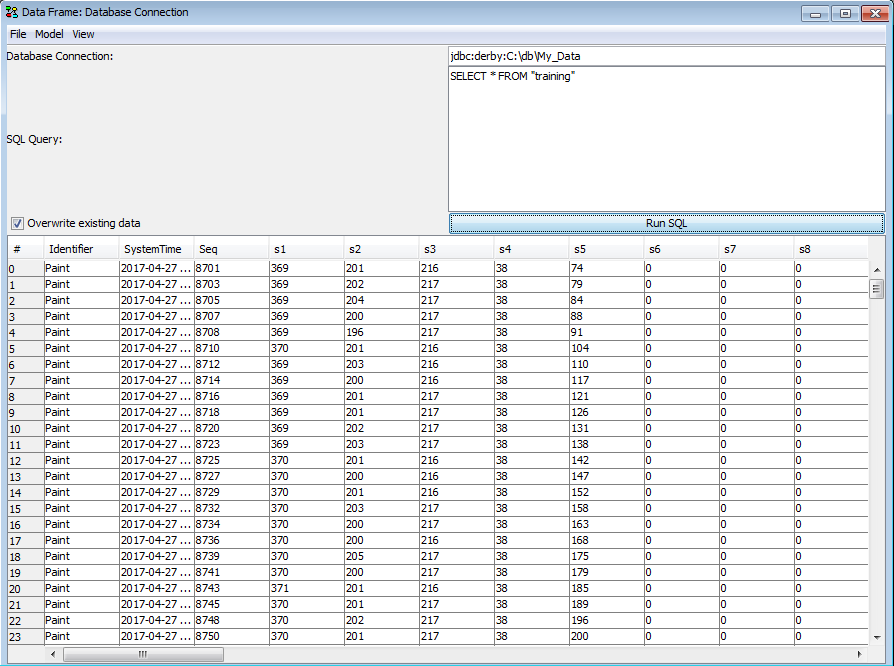The width and height of the screenshot is (894, 666).
Task: Click the application icon in title bar
Action: [x=12, y=12]
